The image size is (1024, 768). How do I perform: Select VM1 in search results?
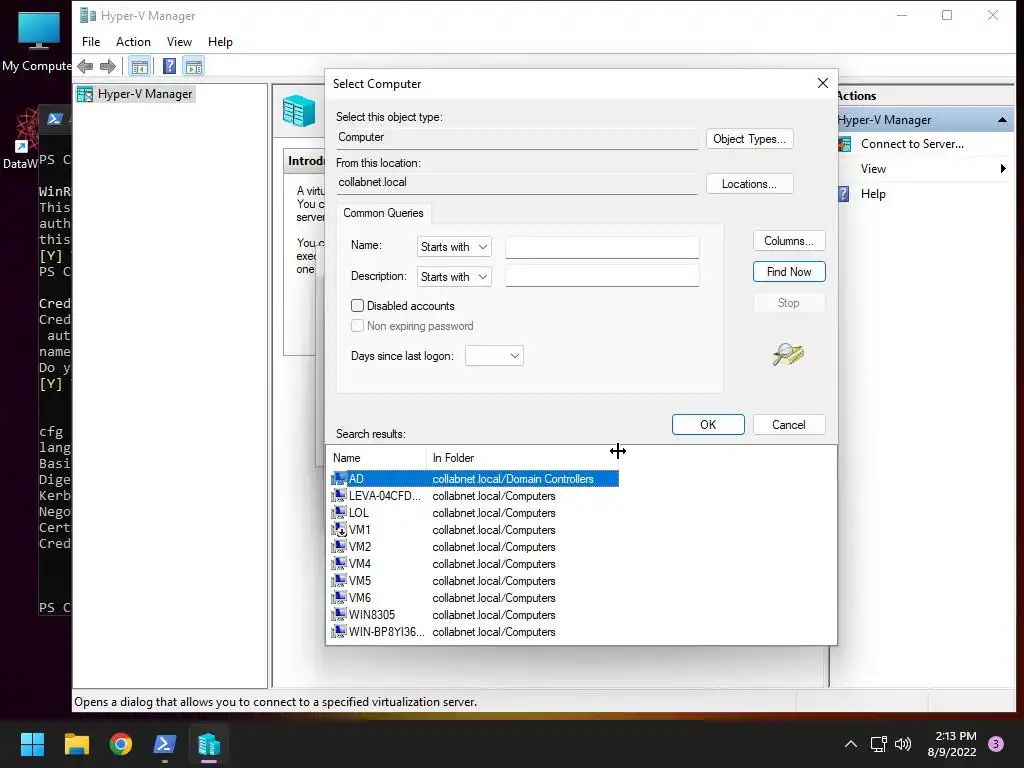point(475,530)
